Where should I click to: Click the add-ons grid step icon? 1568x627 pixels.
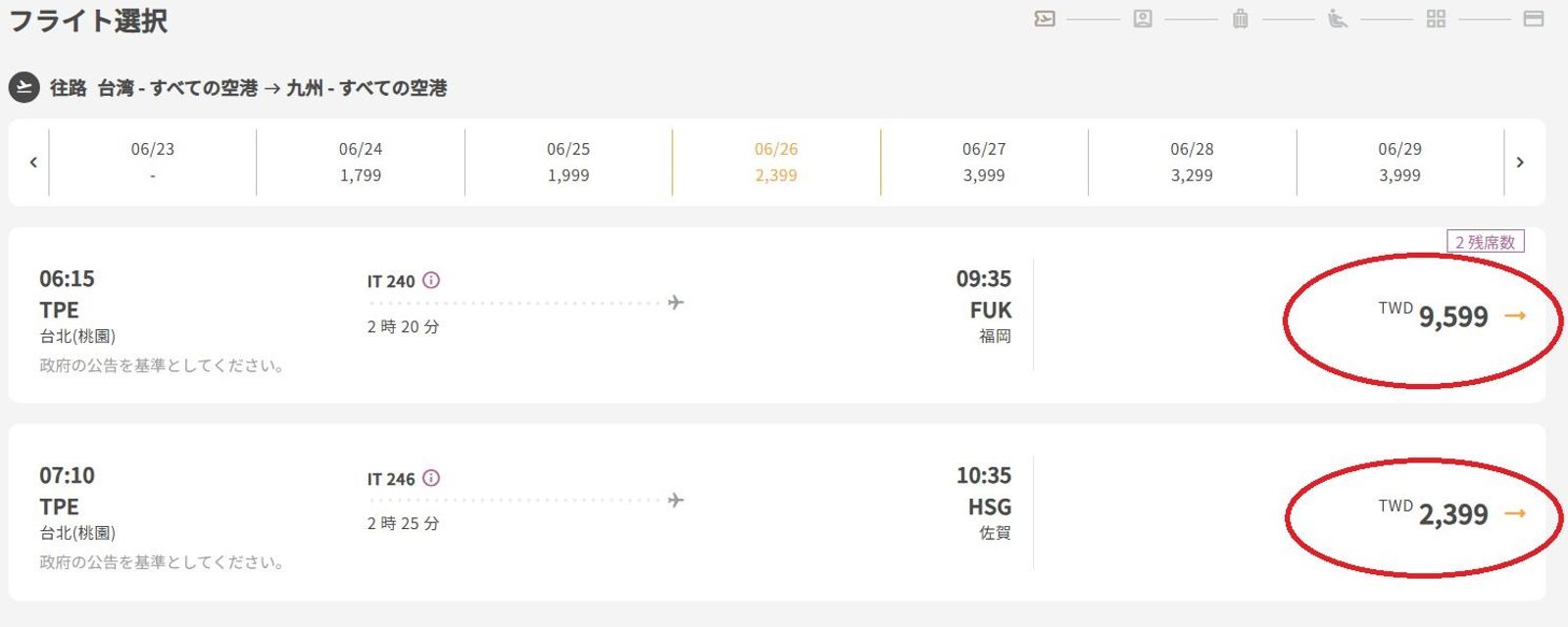tap(1436, 19)
